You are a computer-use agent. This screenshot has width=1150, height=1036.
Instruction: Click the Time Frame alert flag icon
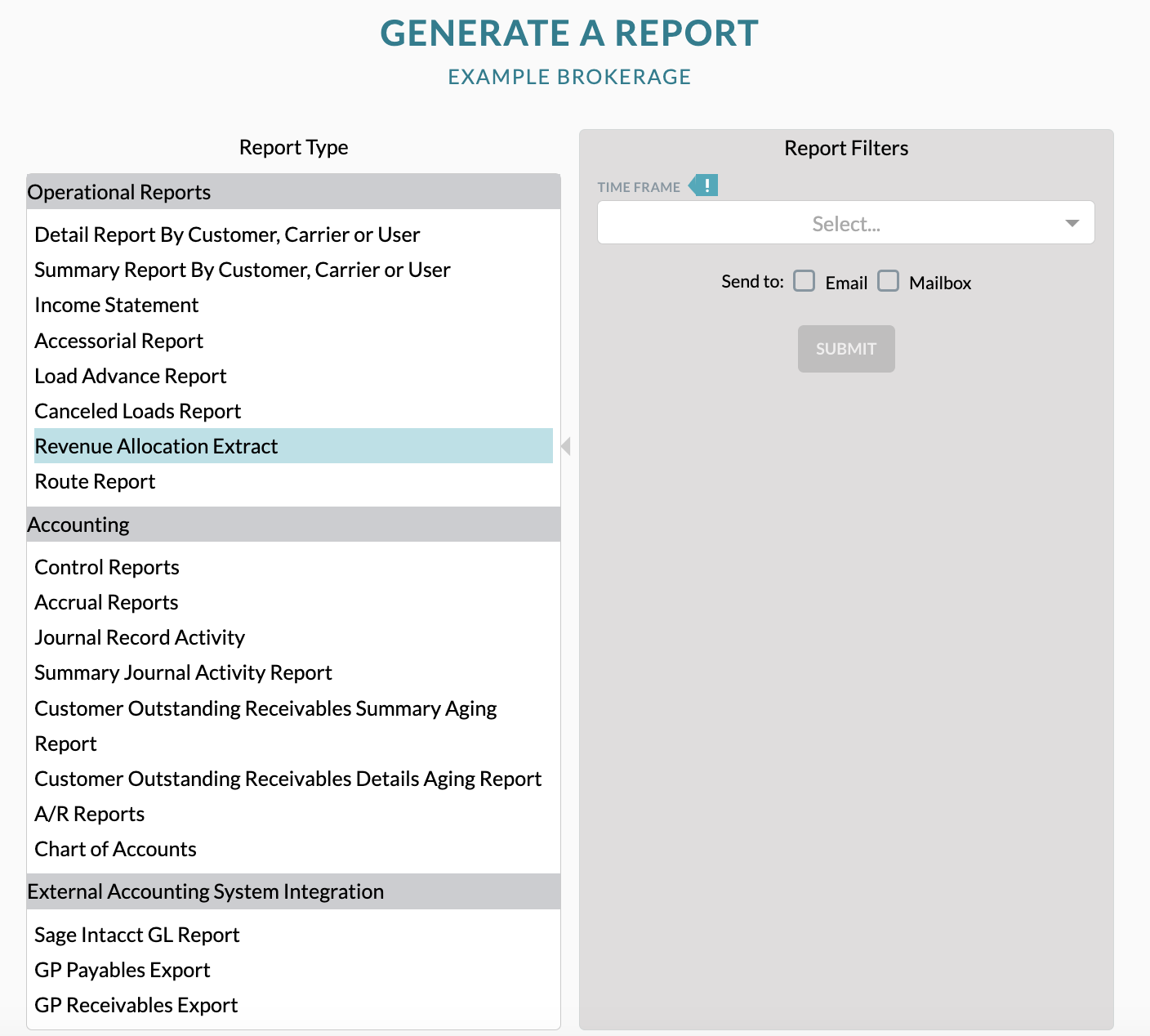tap(703, 185)
